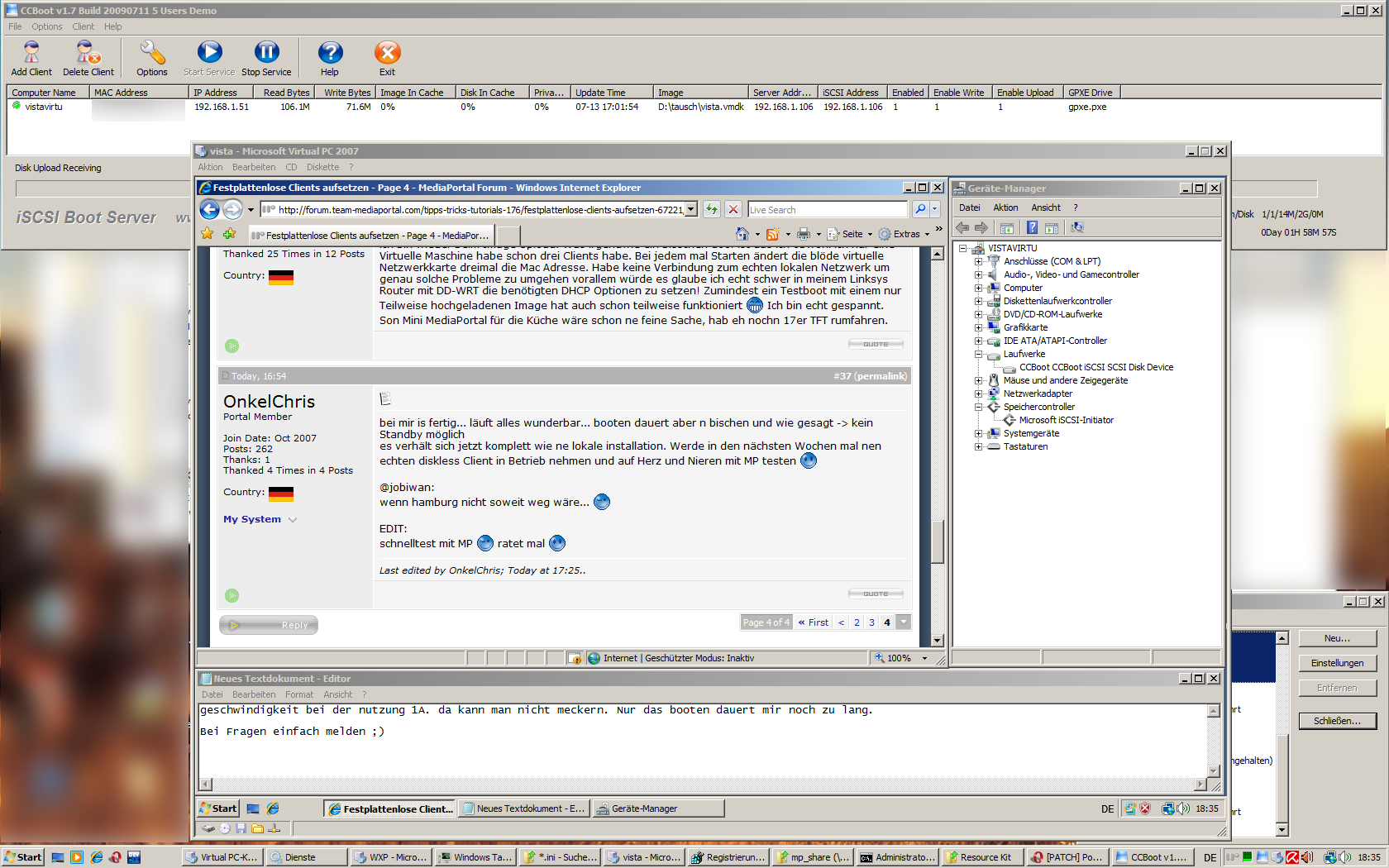Image resolution: width=1389 pixels, height=868 pixels.
Task: Click the CCBoot Help question icon
Action: pyautogui.click(x=330, y=55)
